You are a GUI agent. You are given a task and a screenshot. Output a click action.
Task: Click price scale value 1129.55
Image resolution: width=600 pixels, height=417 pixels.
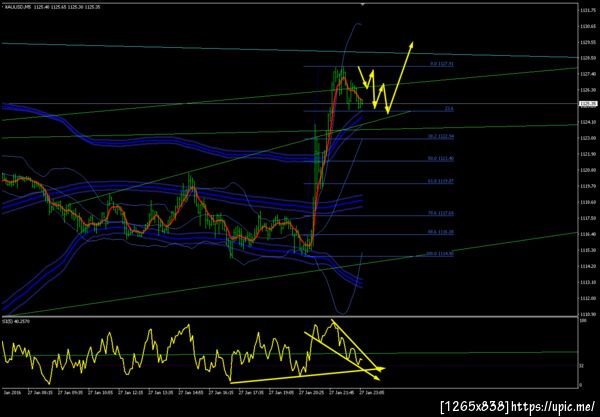coord(588,42)
